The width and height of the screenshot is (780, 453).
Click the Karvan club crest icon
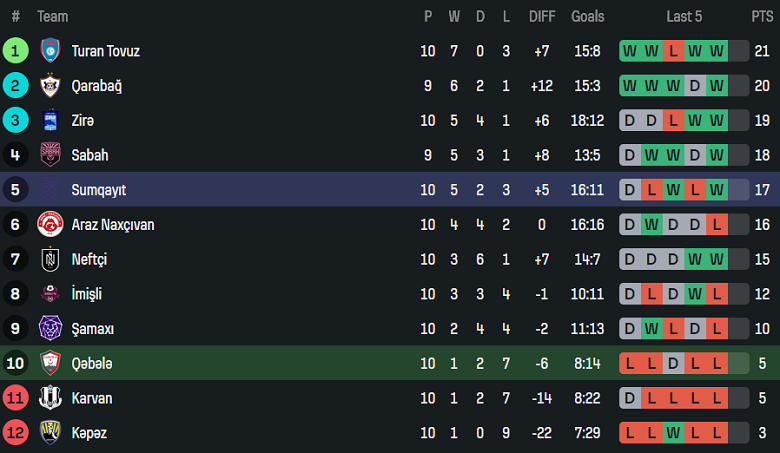point(50,398)
